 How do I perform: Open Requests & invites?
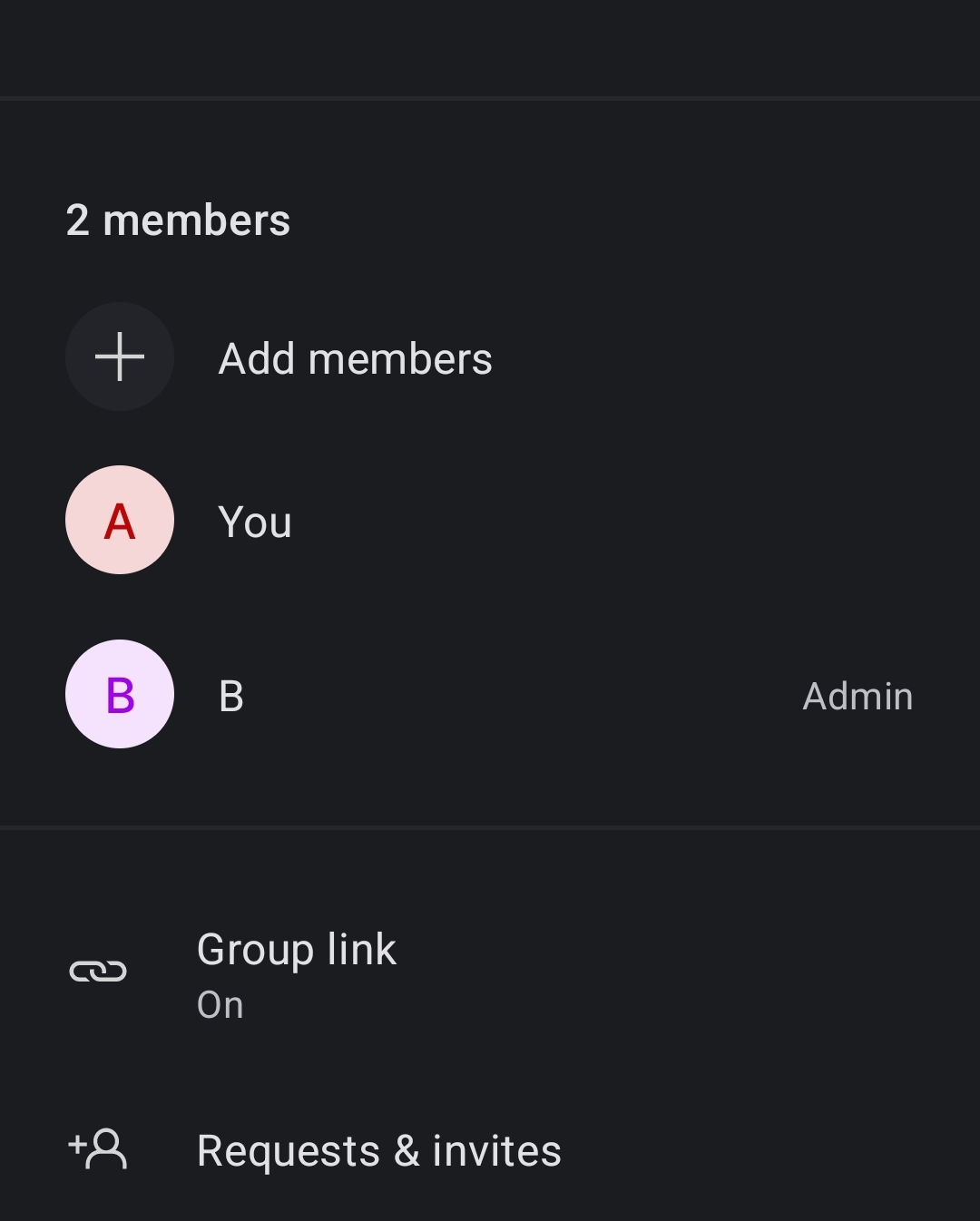click(x=378, y=1151)
